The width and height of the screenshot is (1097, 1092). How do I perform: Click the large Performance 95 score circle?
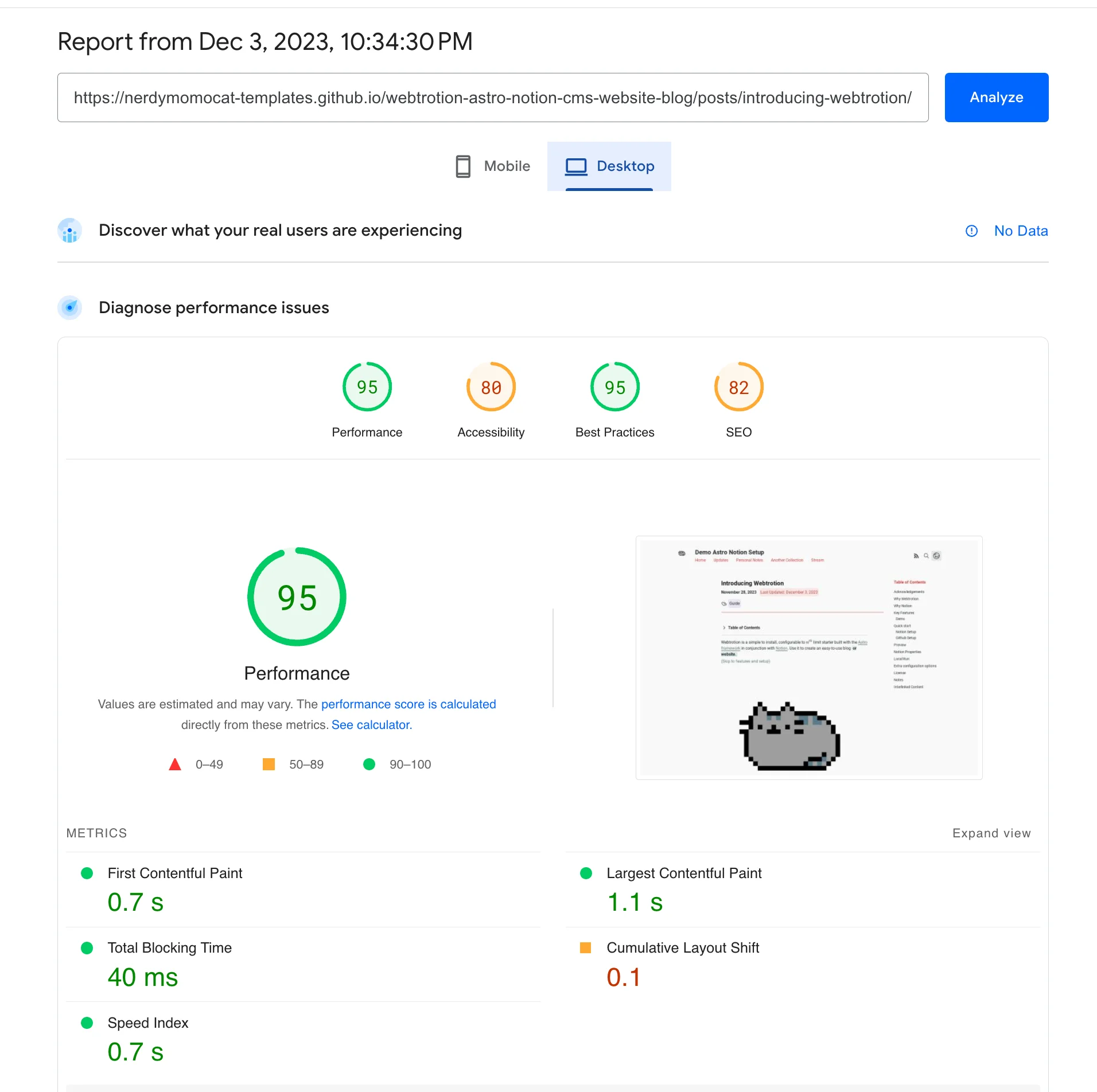point(297,597)
